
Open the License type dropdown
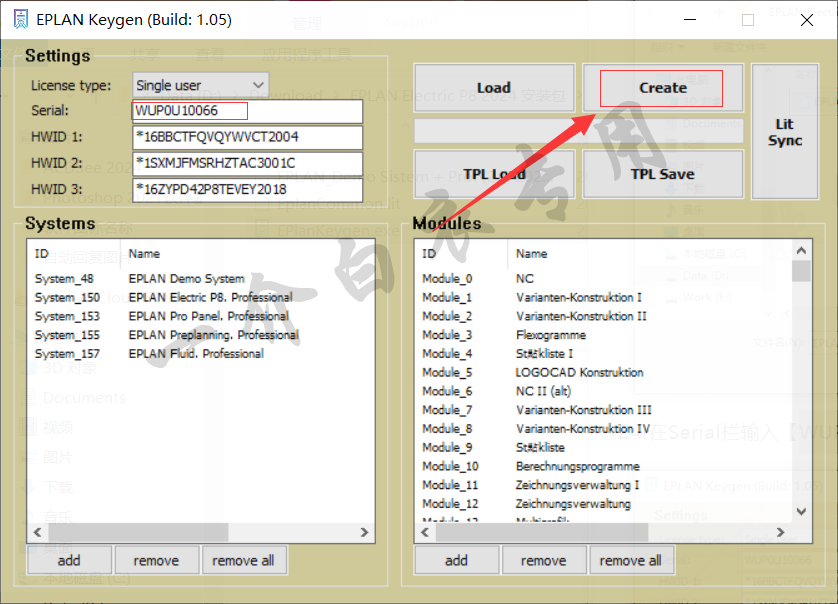pos(200,85)
